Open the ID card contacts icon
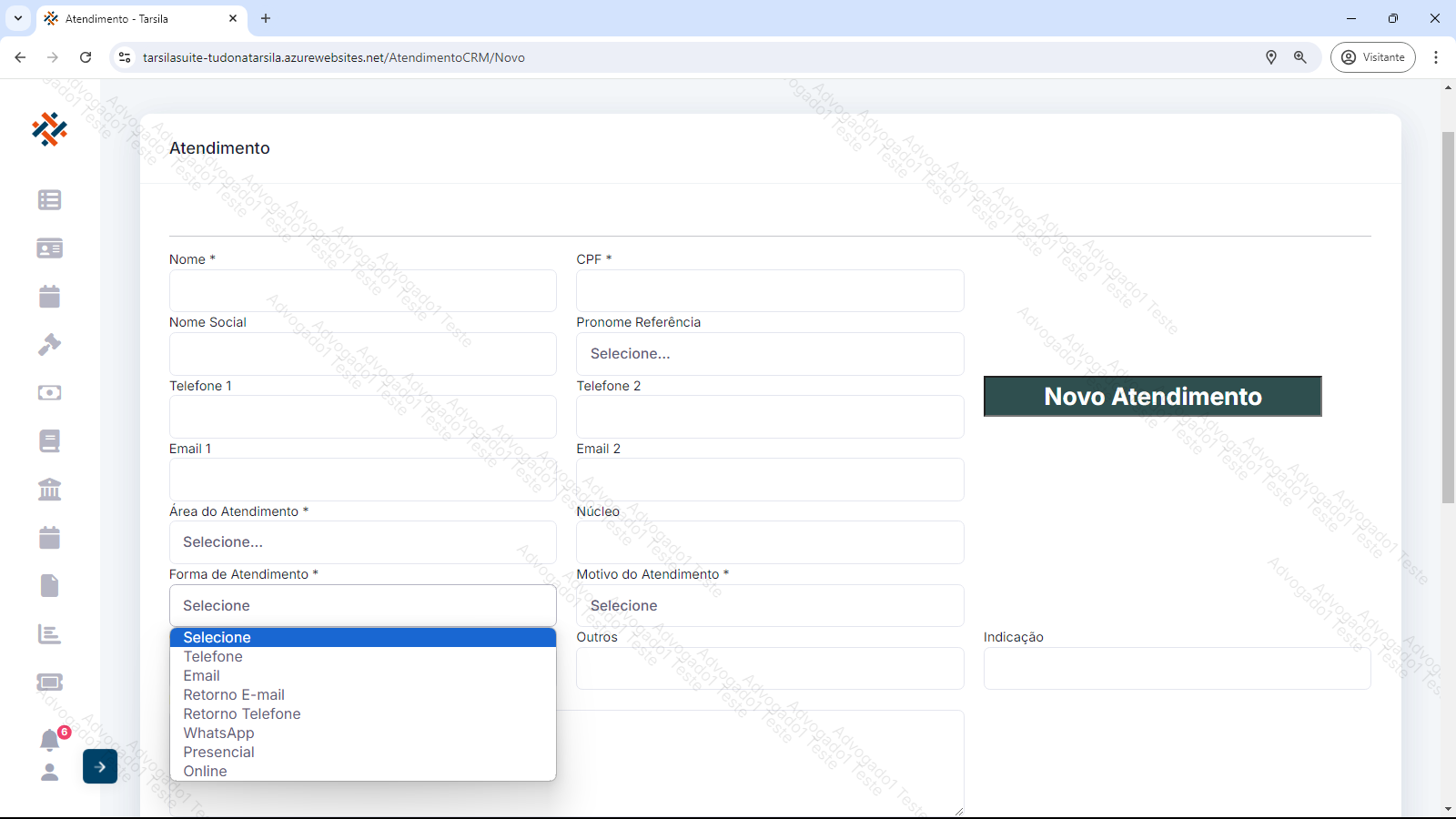Viewport: 1456px width, 819px height. [49, 248]
